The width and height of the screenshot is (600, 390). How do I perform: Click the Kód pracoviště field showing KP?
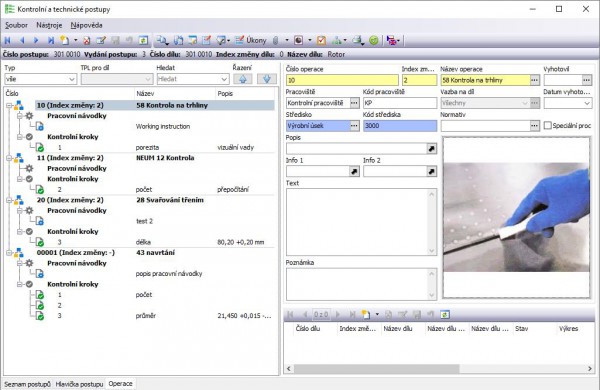click(400, 103)
